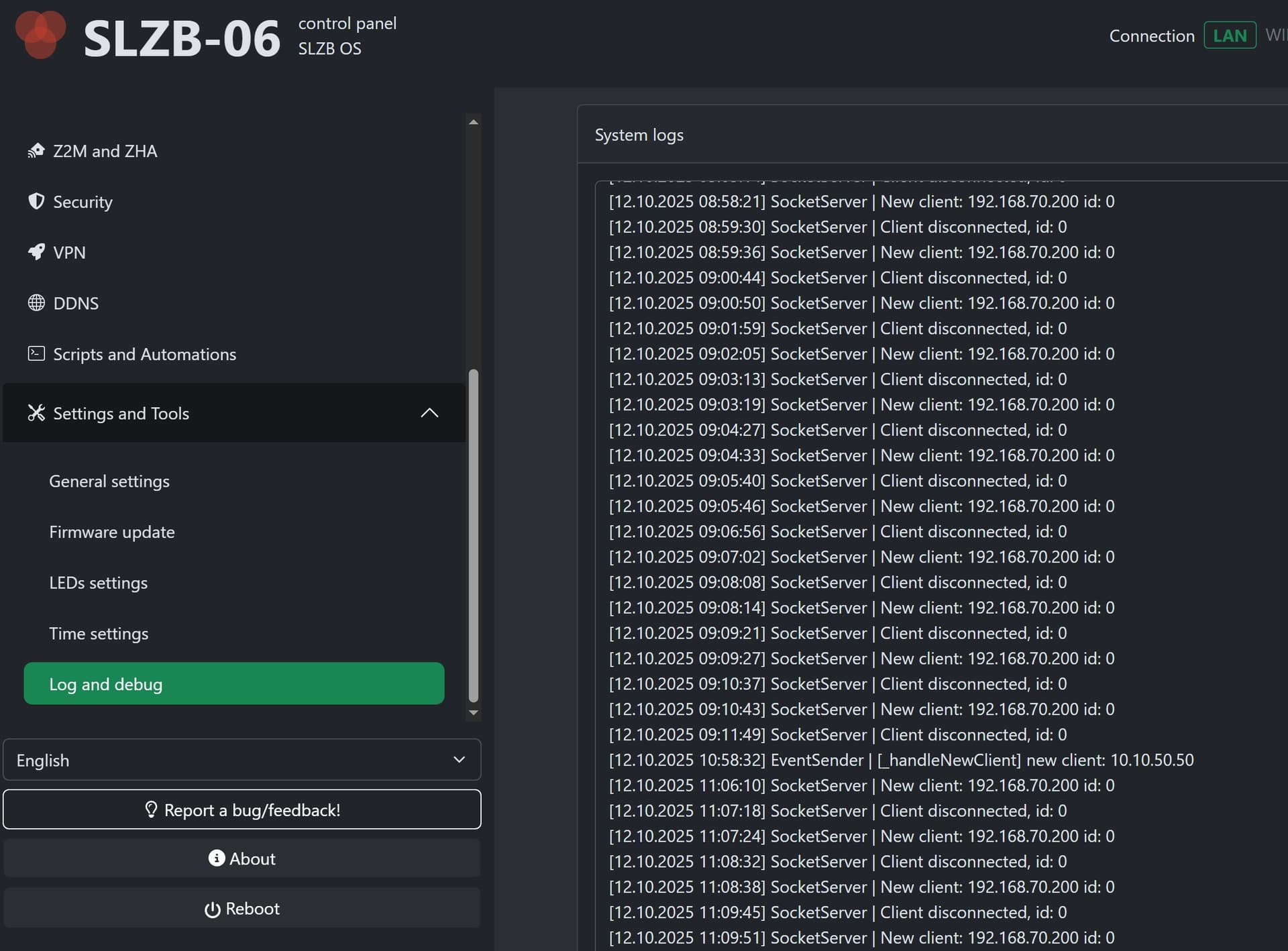This screenshot has width=1288, height=951.
Task: Click the lightbulb icon on feedback button
Action: click(x=151, y=809)
